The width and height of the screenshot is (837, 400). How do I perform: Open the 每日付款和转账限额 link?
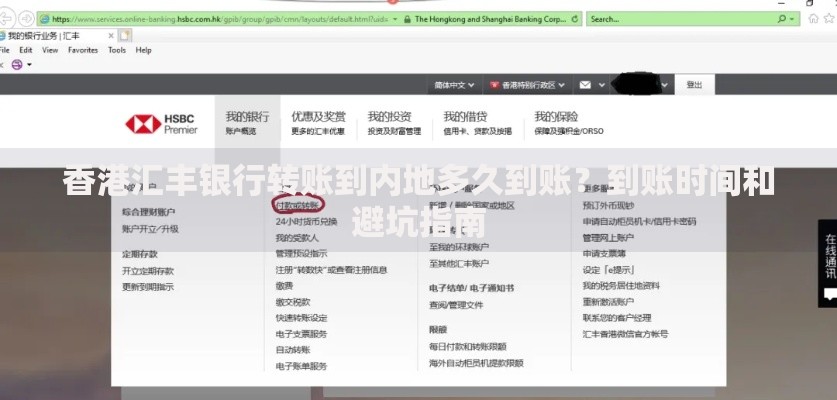coord(468,347)
